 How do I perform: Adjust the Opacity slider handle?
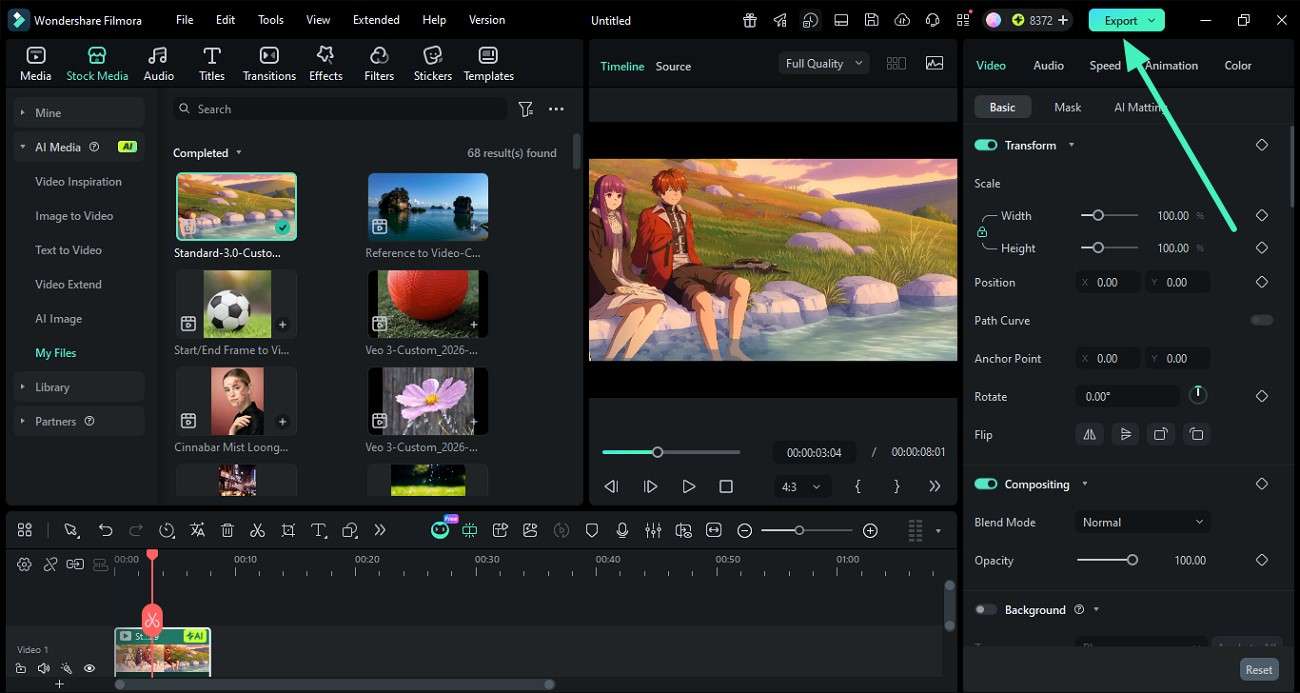point(1132,560)
